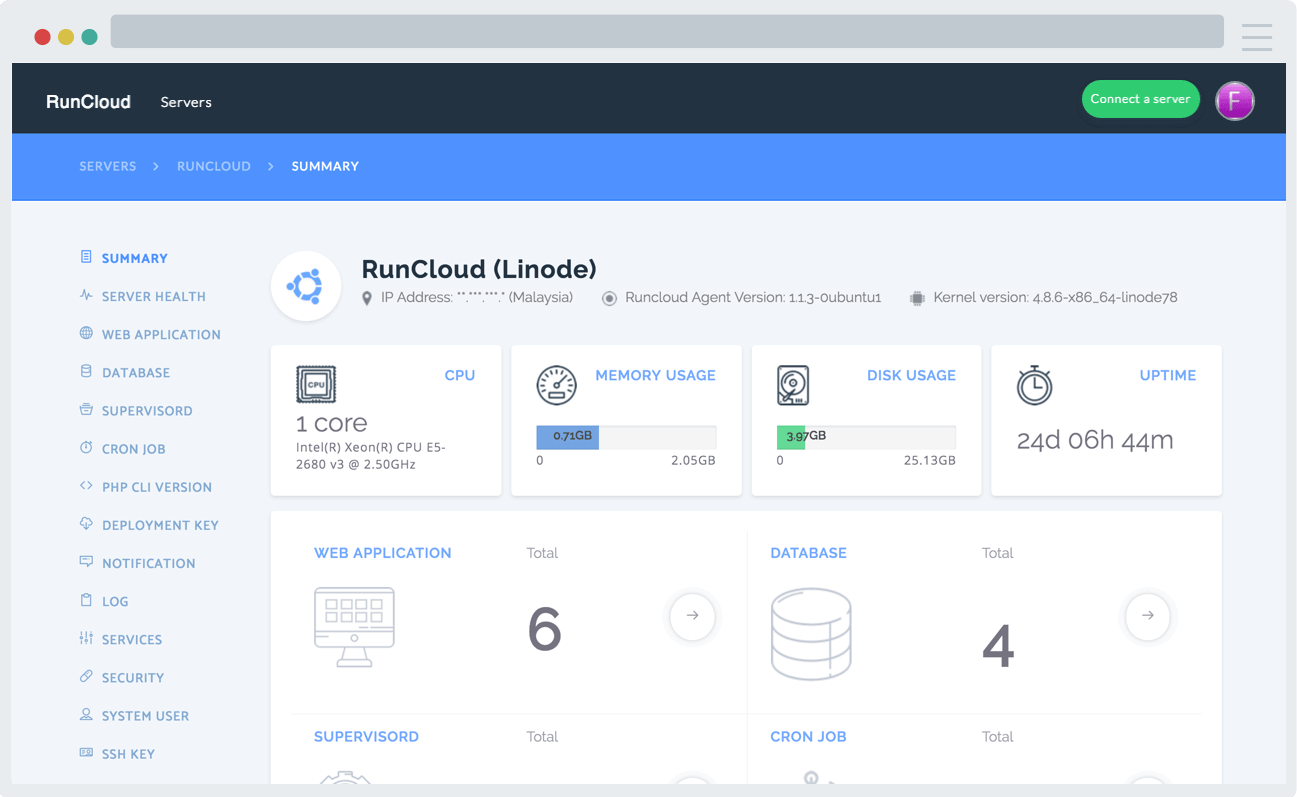Open the Cron Job sidebar item
Image resolution: width=1297 pixels, height=797 pixels.
[134, 449]
